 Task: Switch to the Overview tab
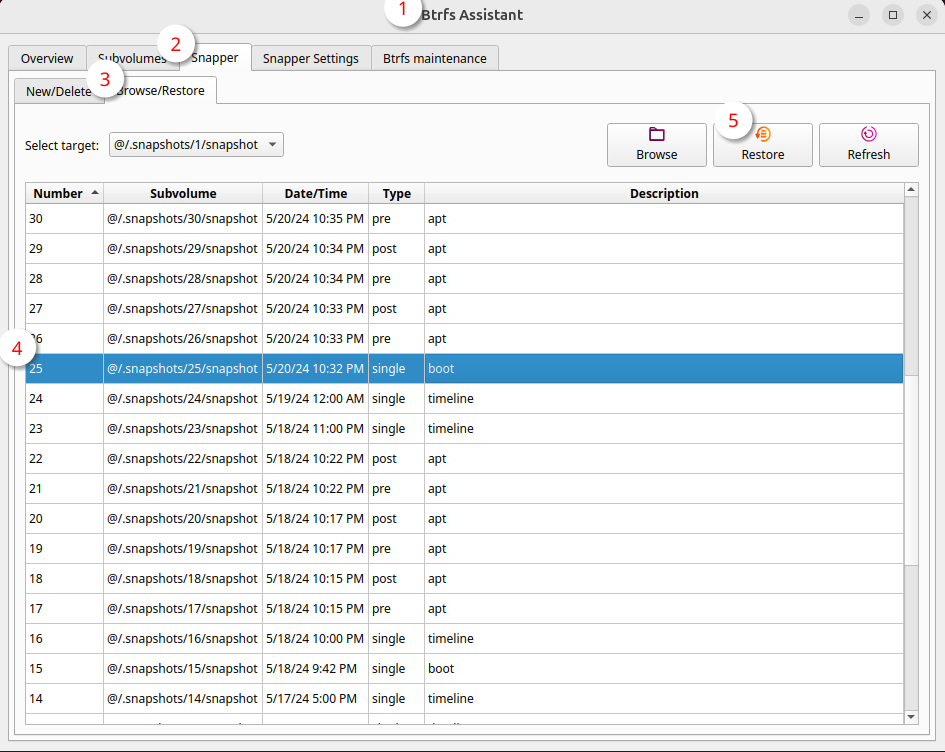(x=47, y=58)
